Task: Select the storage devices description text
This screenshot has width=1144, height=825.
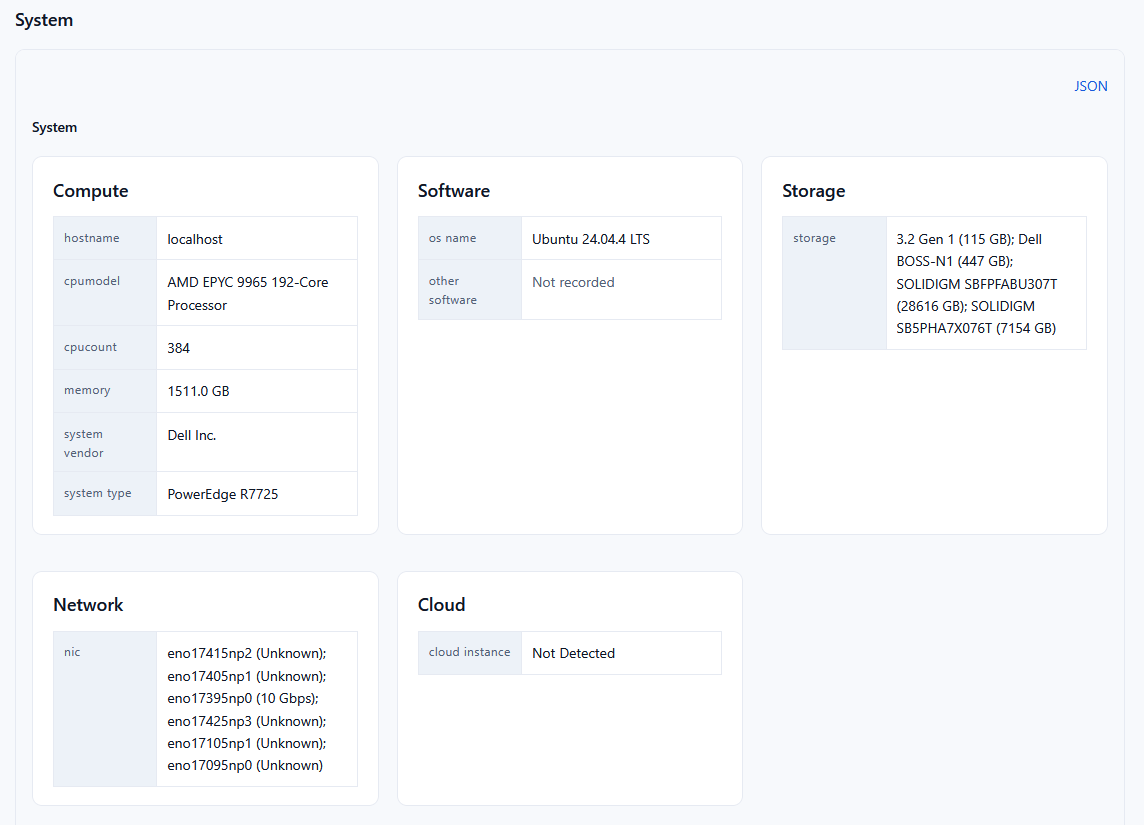Action: click(976, 284)
